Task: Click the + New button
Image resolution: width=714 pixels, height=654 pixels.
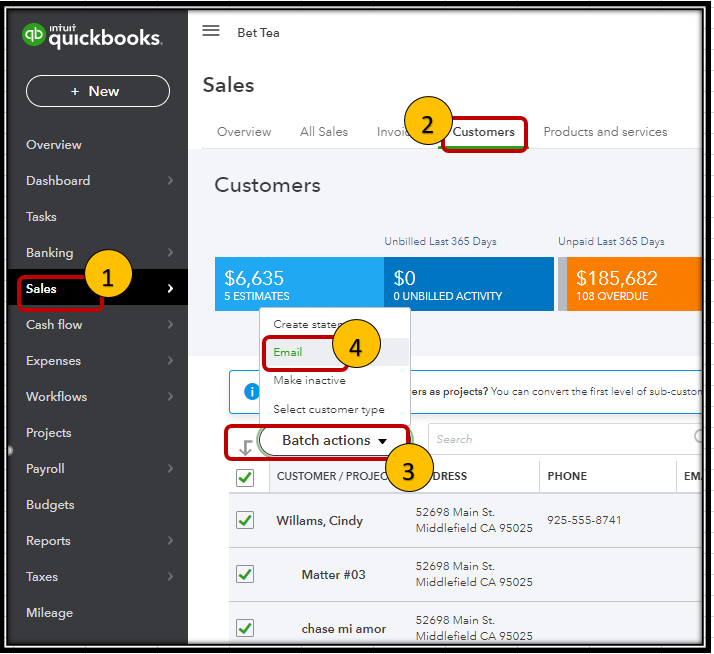Action: coord(98,91)
